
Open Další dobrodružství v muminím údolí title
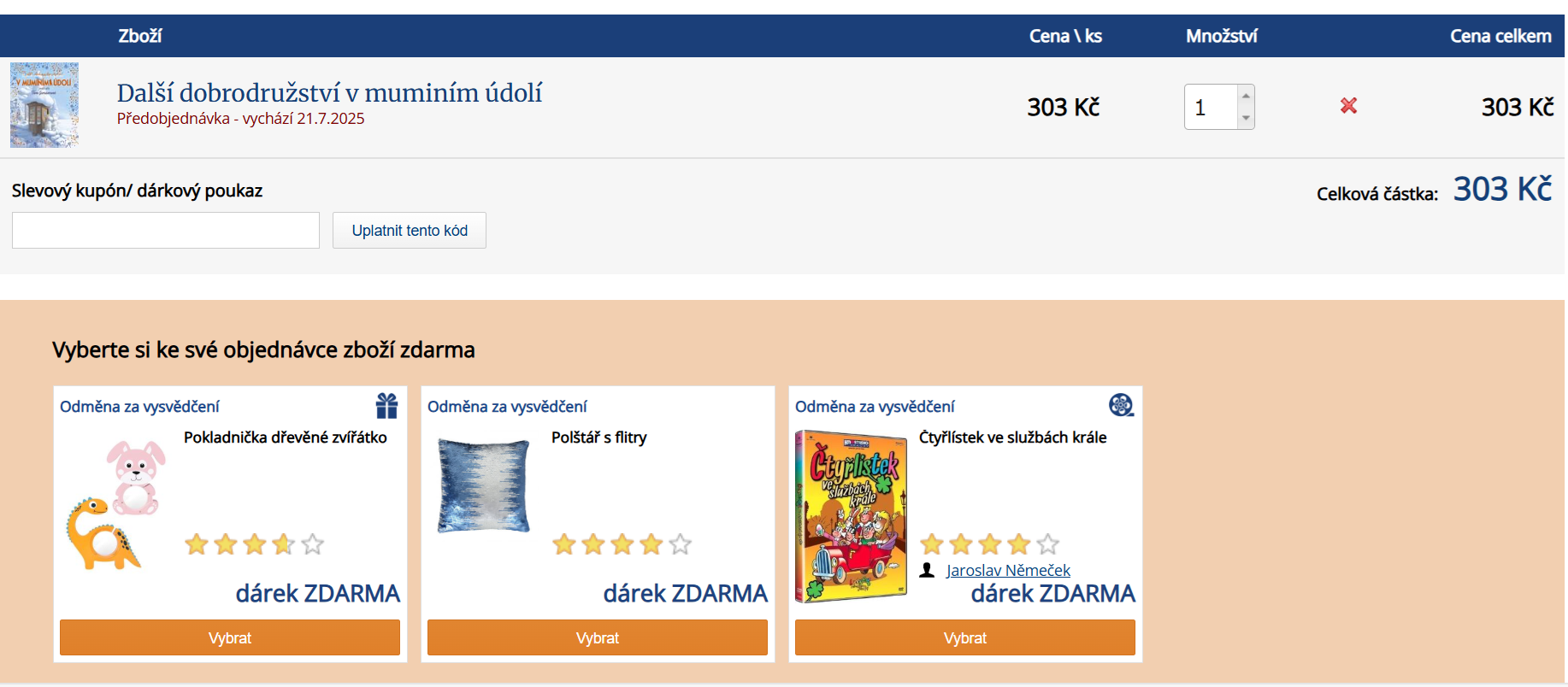(x=329, y=92)
